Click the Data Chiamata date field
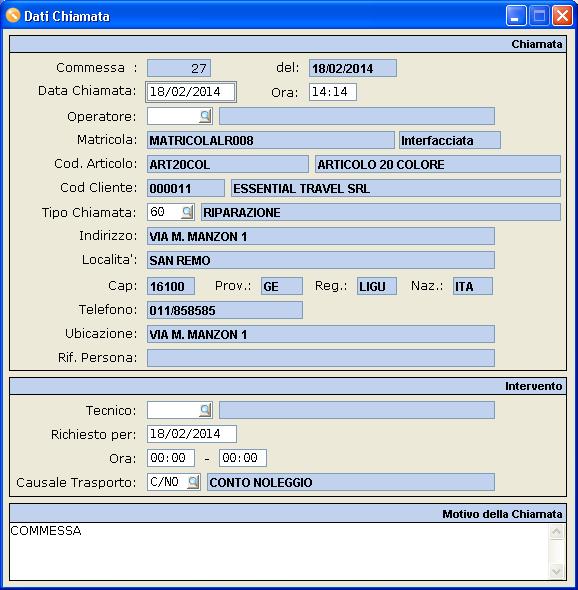The image size is (578, 590). pyautogui.click(x=191, y=92)
